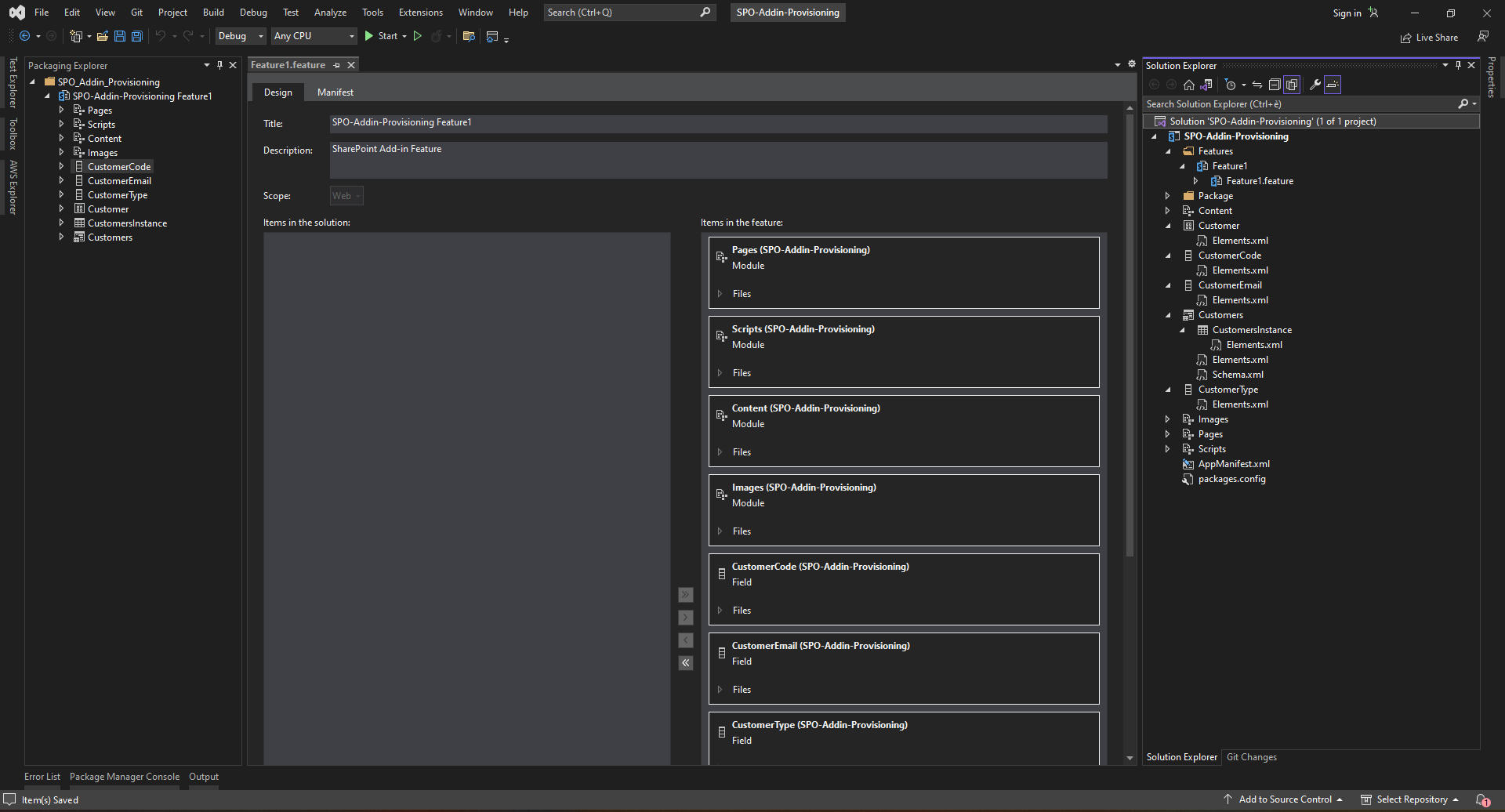Open the Extensions menu
Viewport: 1505px width, 812px height.
(x=420, y=13)
